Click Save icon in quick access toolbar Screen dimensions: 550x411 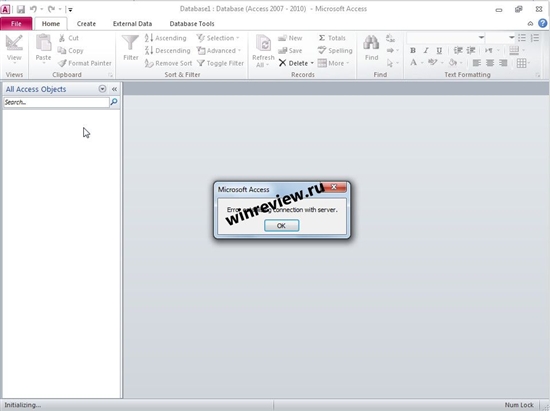21,9
